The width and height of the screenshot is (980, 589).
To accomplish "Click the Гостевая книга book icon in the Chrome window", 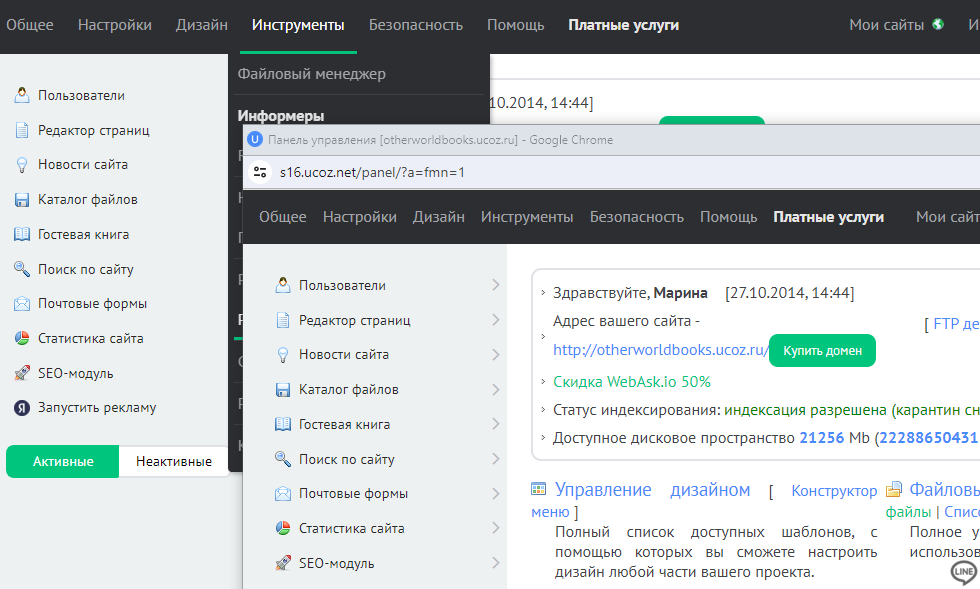I will [x=283, y=424].
